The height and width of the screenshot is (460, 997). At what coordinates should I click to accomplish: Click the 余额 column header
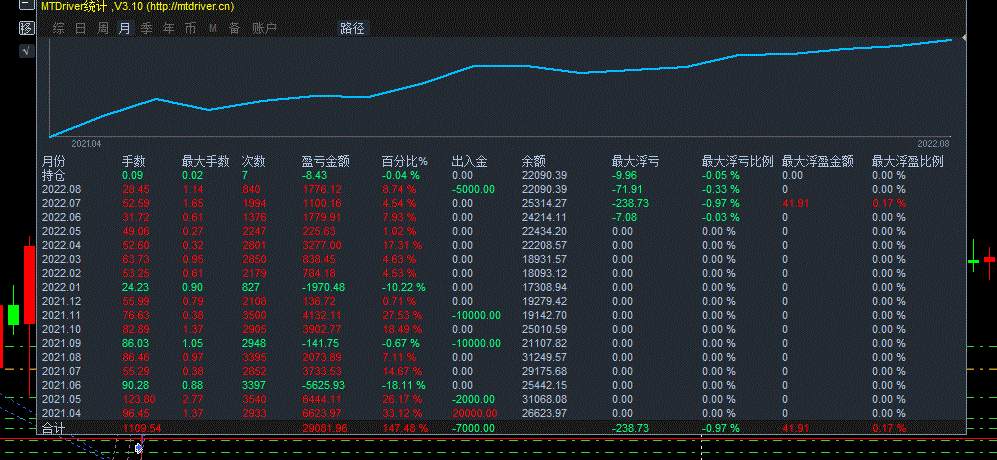533,162
